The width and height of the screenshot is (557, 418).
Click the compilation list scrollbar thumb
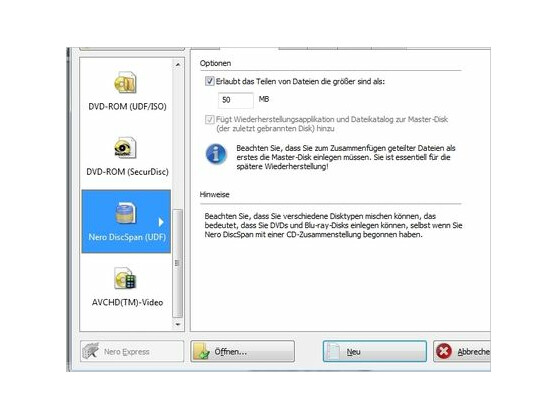tap(178, 263)
